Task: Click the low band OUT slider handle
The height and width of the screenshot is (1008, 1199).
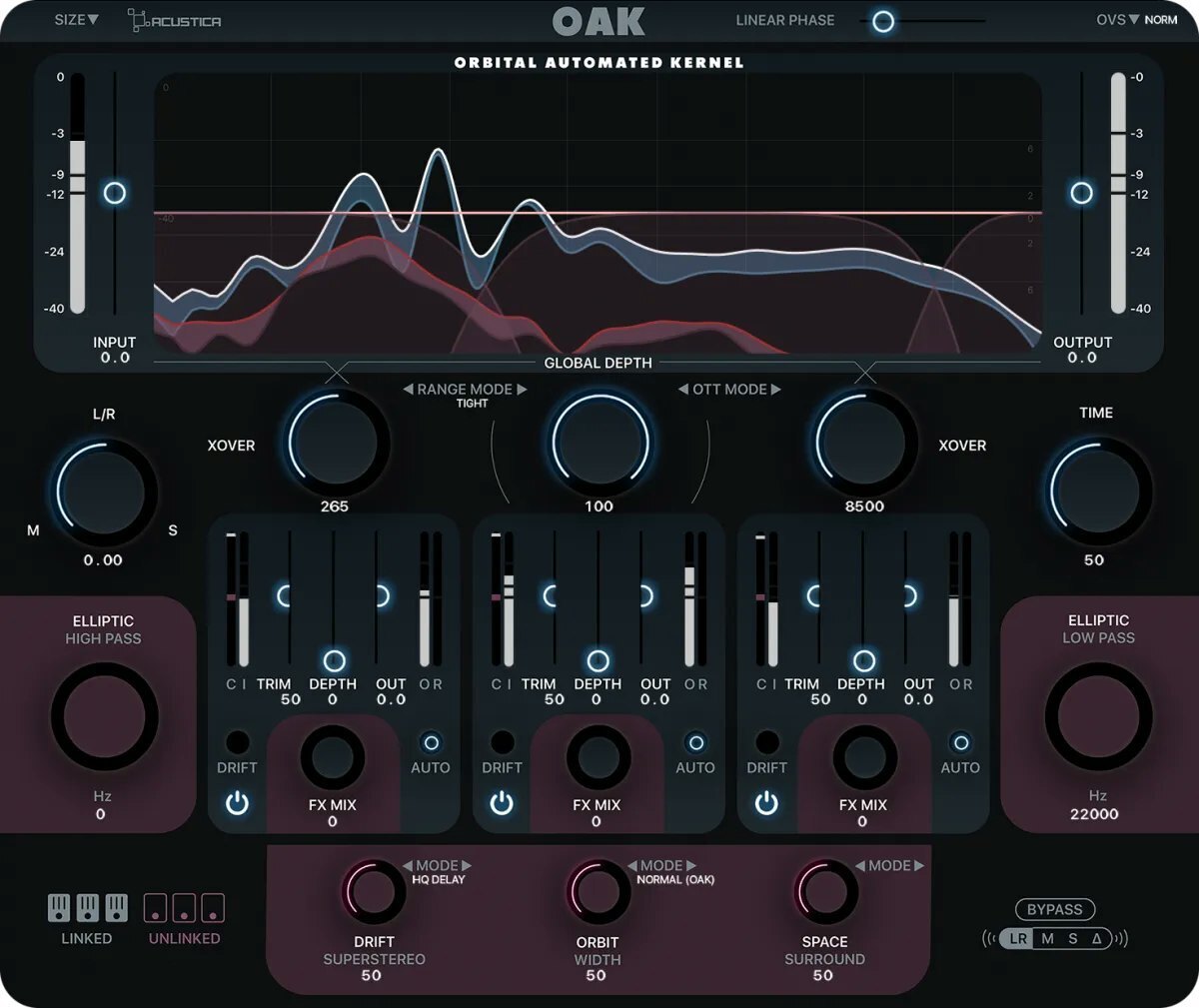Action: [x=381, y=596]
